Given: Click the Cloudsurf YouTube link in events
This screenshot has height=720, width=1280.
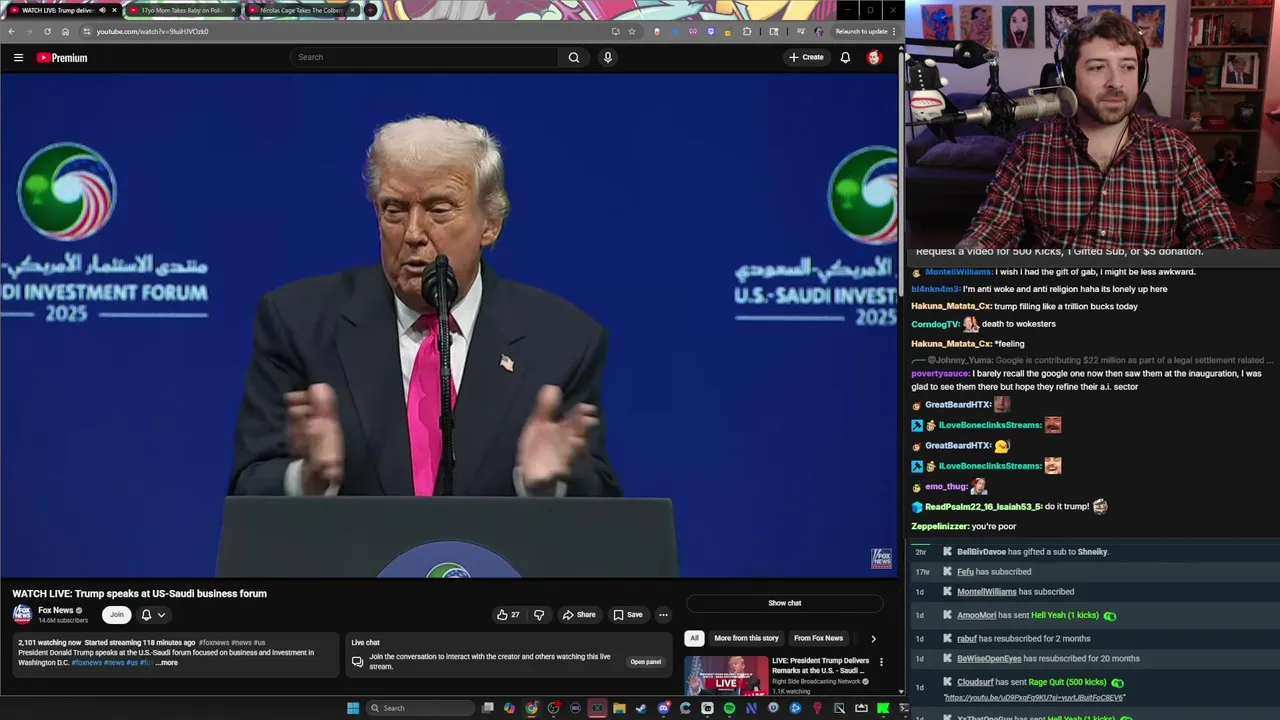Looking at the screenshot, I should point(1035,698).
